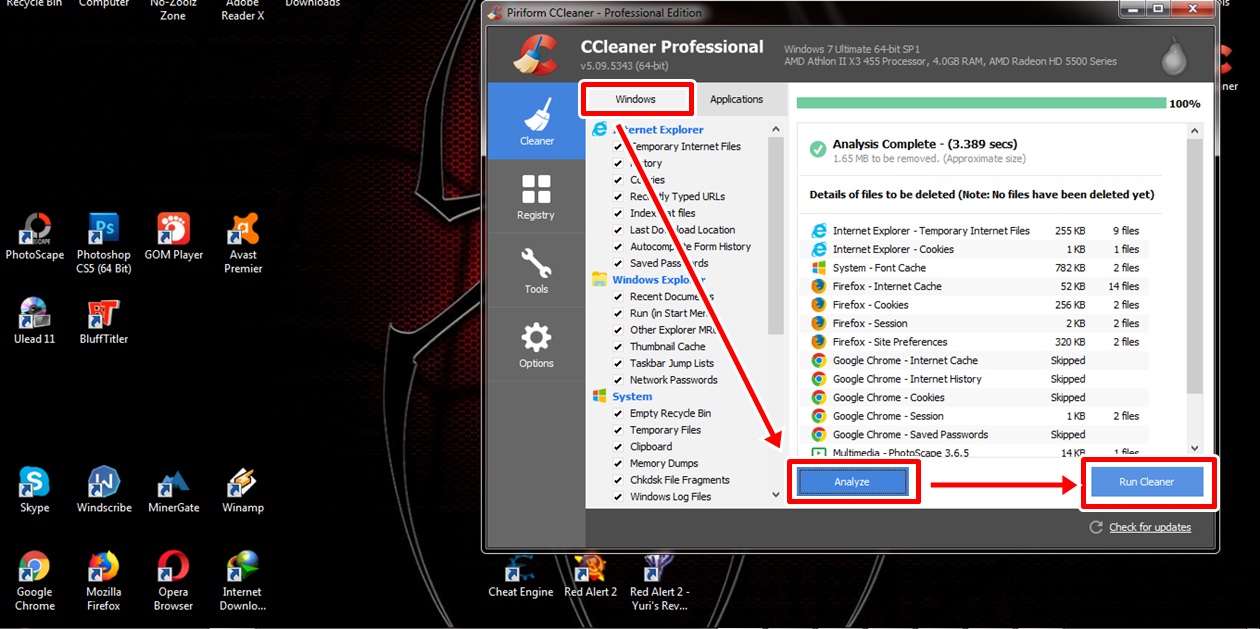Click results list scroll-up arrow

tap(1194, 131)
